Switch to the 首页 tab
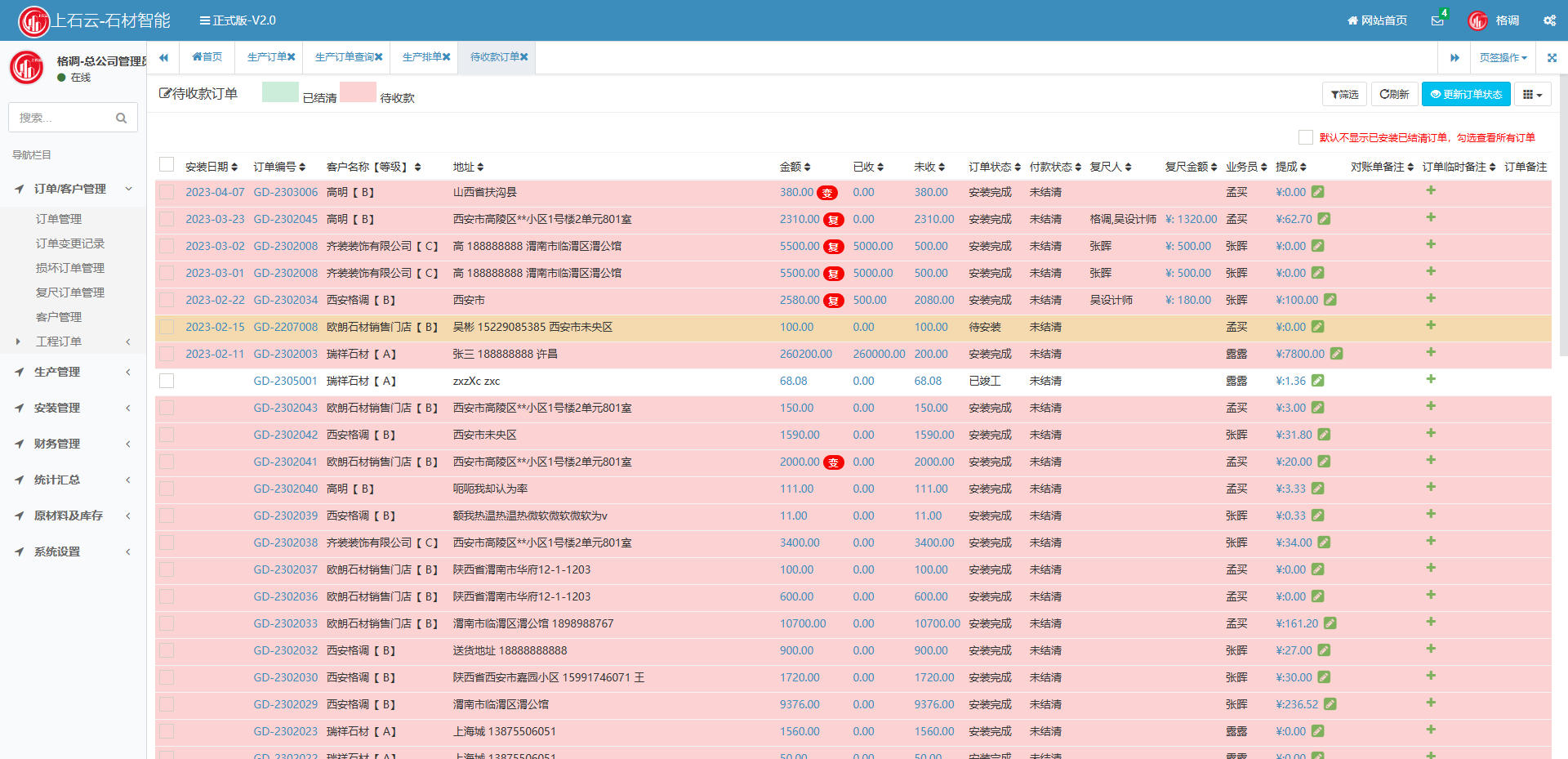The height and width of the screenshot is (759, 1568). tap(207, 57)
